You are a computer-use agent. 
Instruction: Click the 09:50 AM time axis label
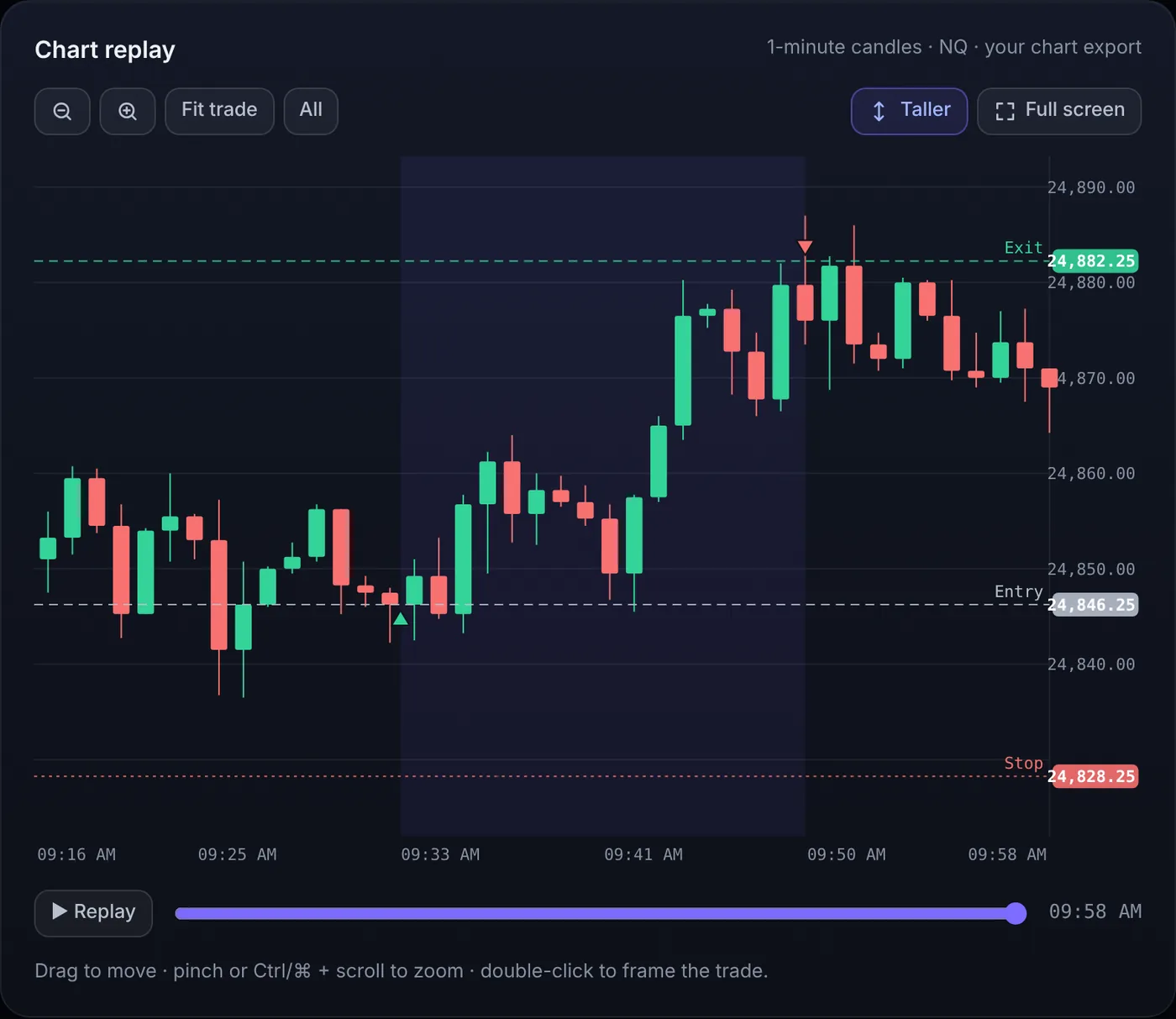pyautogui.click(x=847, y=854)
